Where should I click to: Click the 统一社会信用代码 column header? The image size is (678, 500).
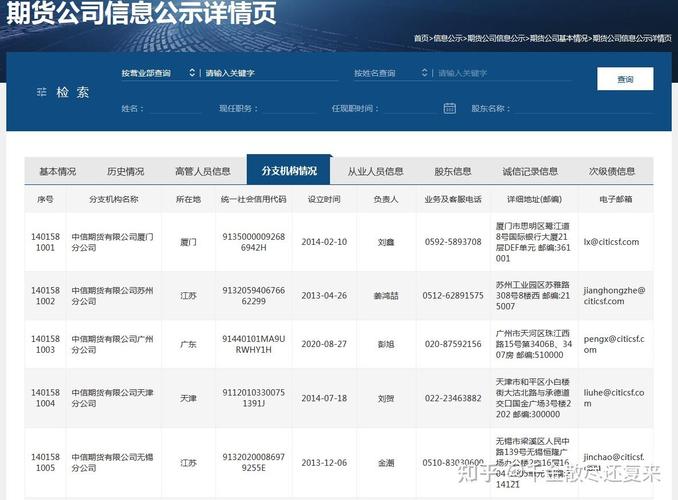[x=253, y=199]
